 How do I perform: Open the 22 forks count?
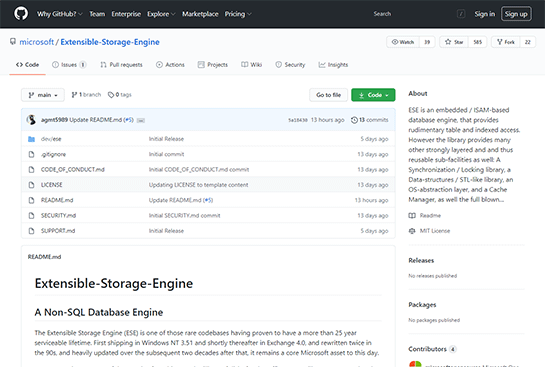pyautogui.click(x=528, y=42)
